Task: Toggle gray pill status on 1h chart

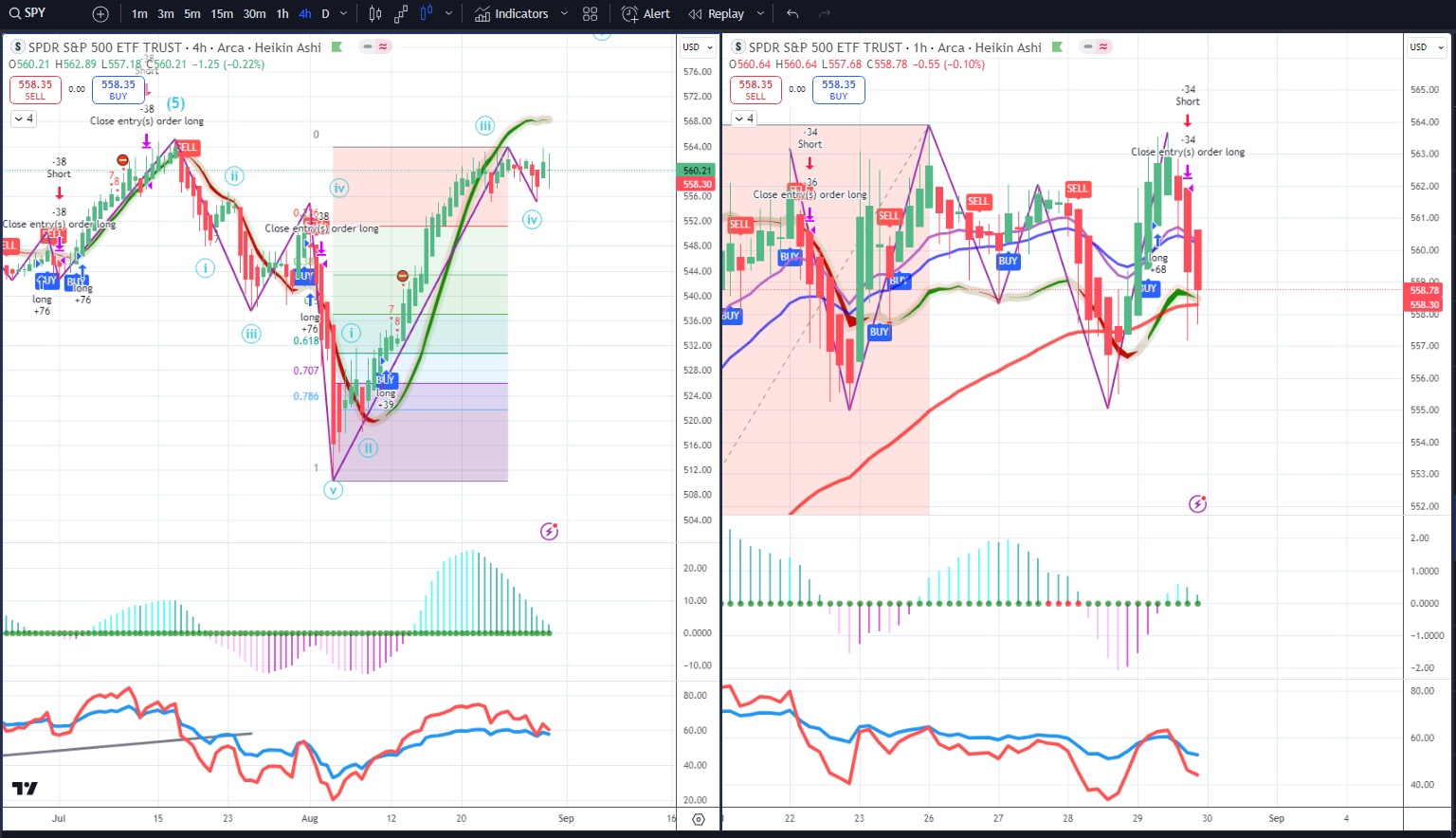Action: tap(1088, 46)
